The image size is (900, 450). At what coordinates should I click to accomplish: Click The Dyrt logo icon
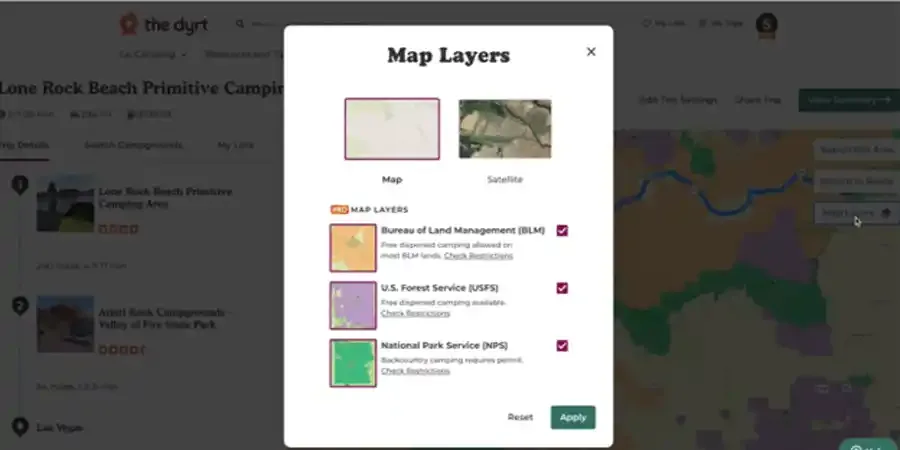pos(129,24)
